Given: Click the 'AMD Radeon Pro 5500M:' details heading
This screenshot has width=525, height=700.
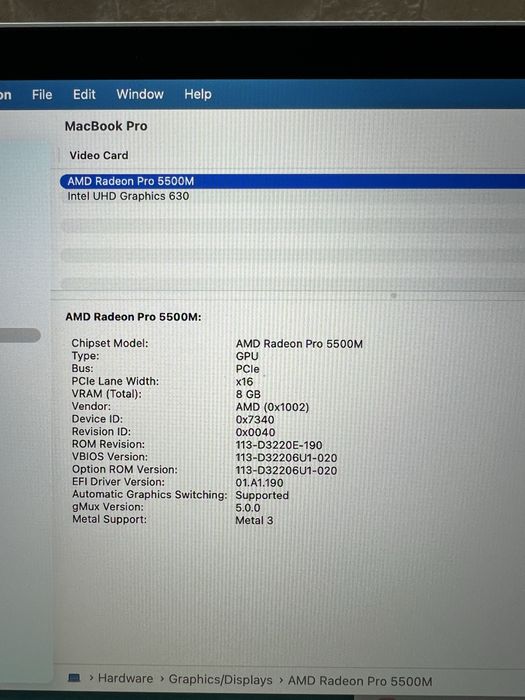Looking at the screenshot, I should coord(133,317).
